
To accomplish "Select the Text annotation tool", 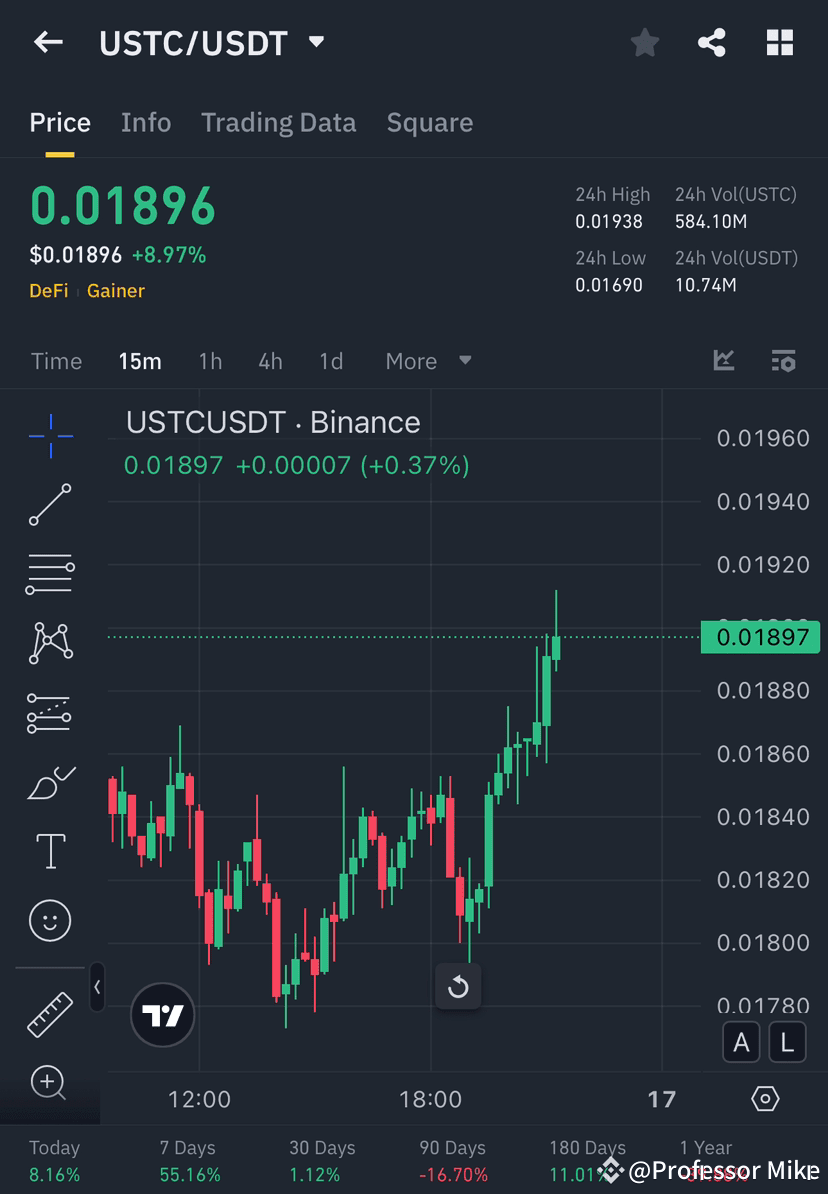I will coord(50,850).
